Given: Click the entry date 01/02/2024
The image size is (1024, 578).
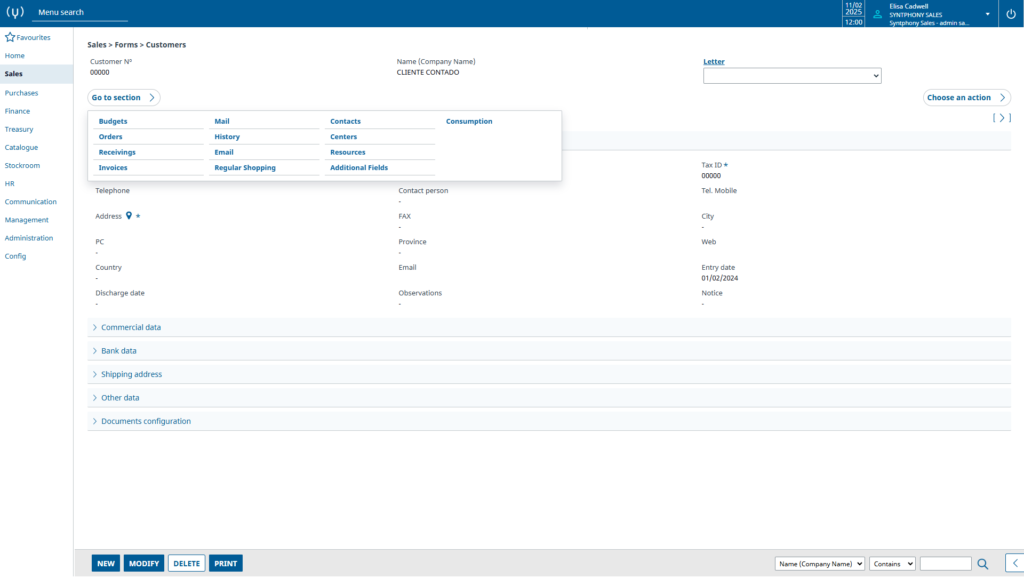Looking at the screenshot, I should [720, 278].
